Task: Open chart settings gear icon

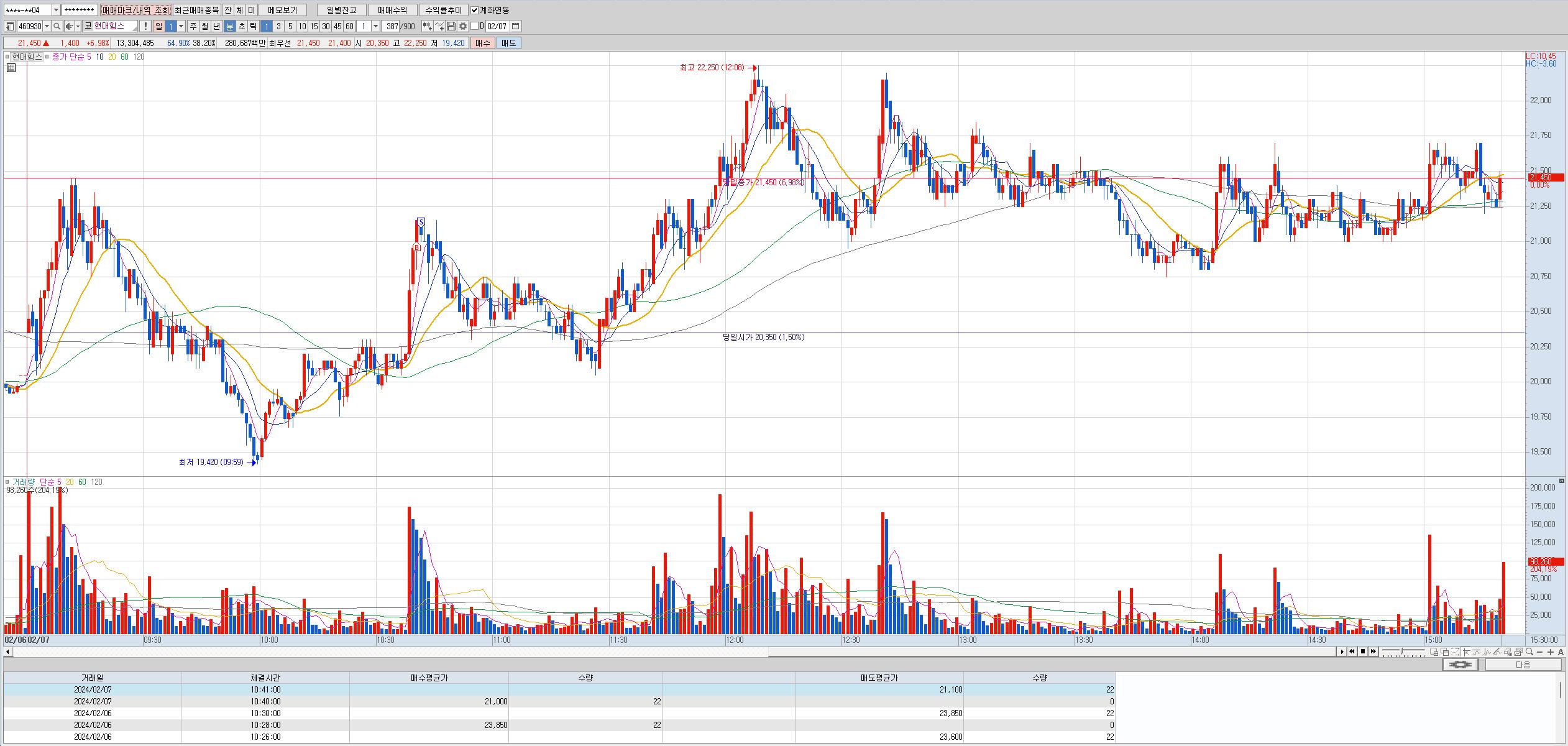Action: click(463, 26)
